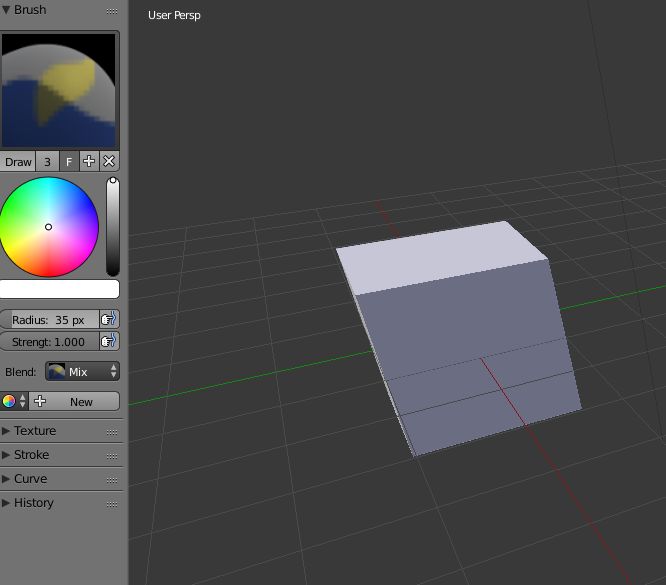
Task: Enable pressure sensitivity for Strength
Action: (109, 341)
